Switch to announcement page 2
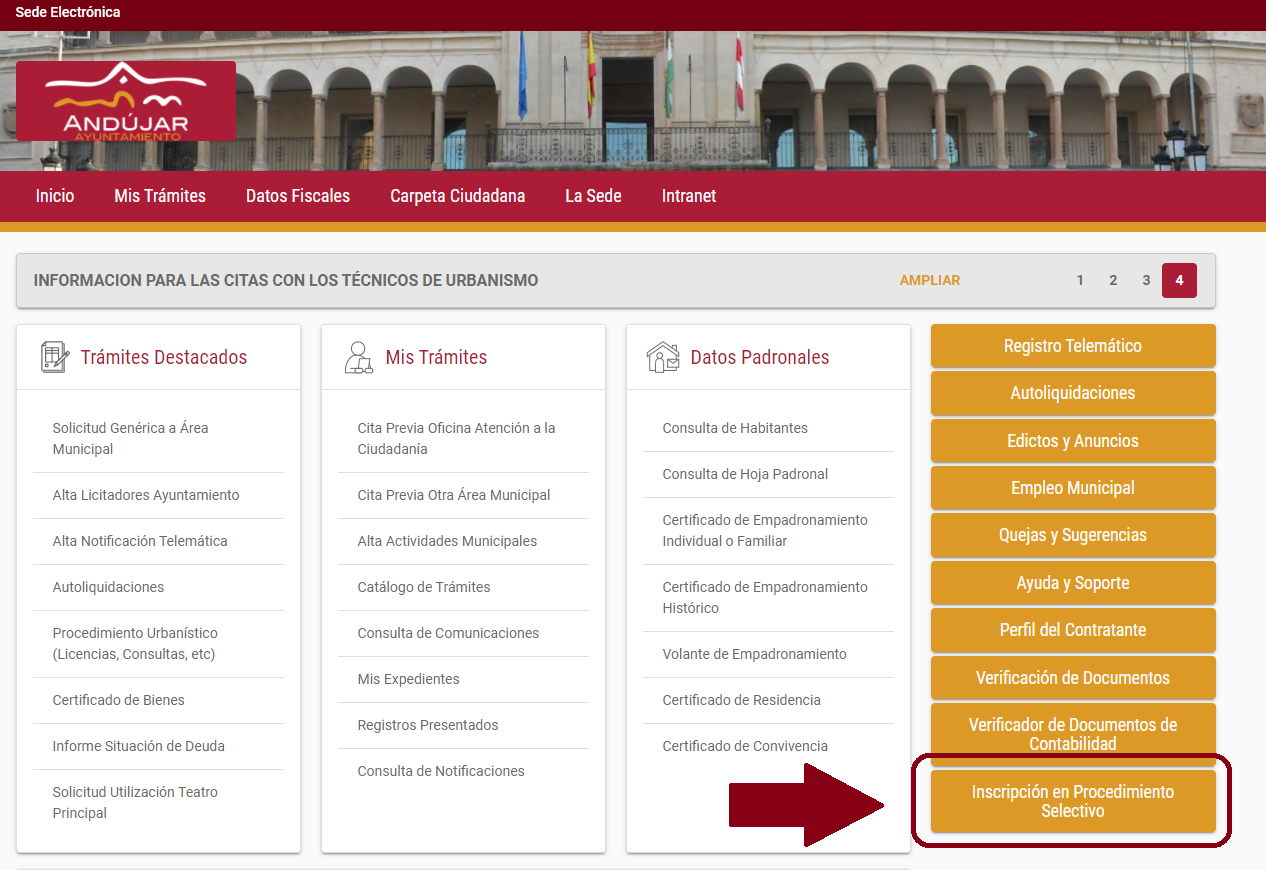Viewport: 1266px width, 870px height. (x=1113, y=281)
